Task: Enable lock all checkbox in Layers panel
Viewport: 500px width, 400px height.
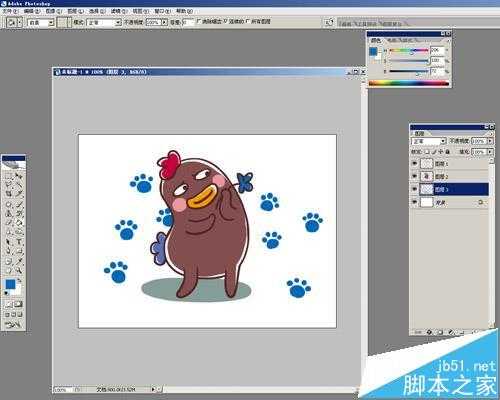Action: (448, 151)
